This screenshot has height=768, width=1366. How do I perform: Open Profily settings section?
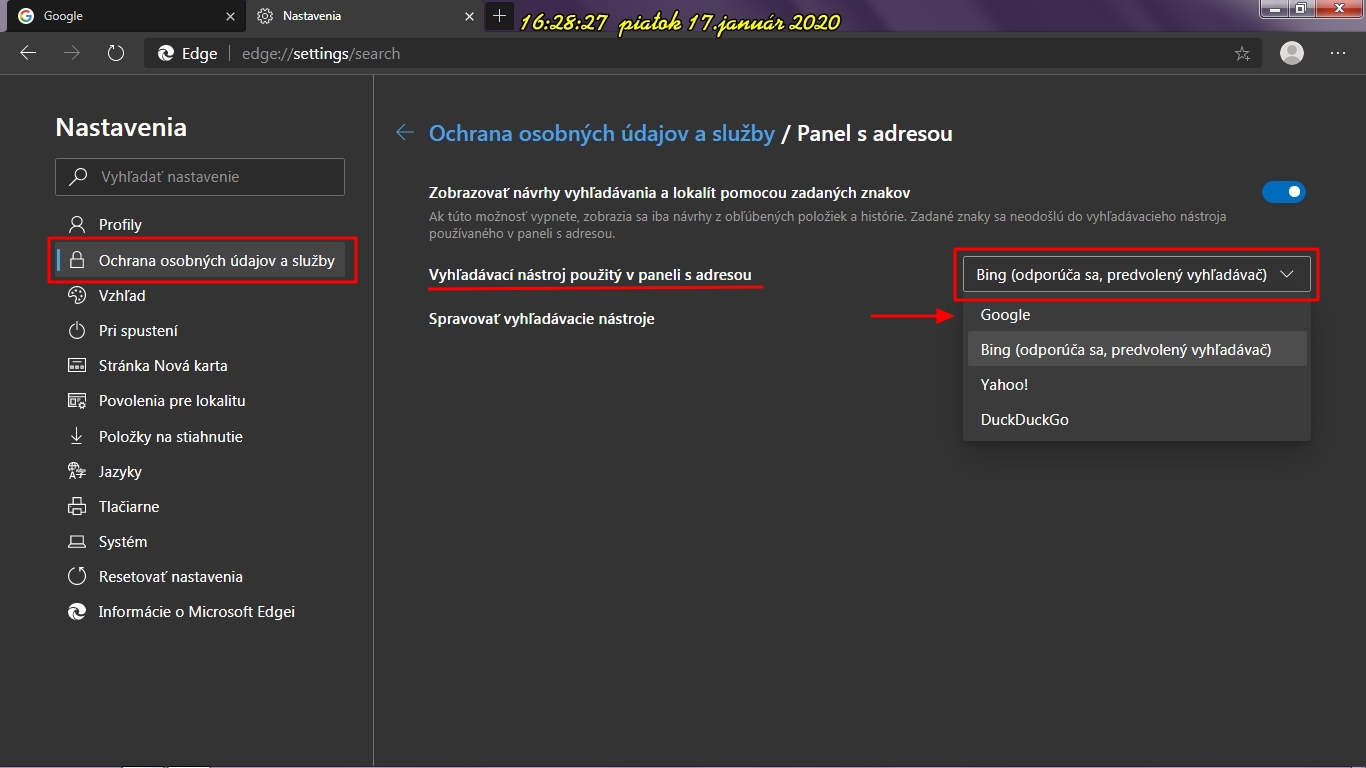(200, 225)
